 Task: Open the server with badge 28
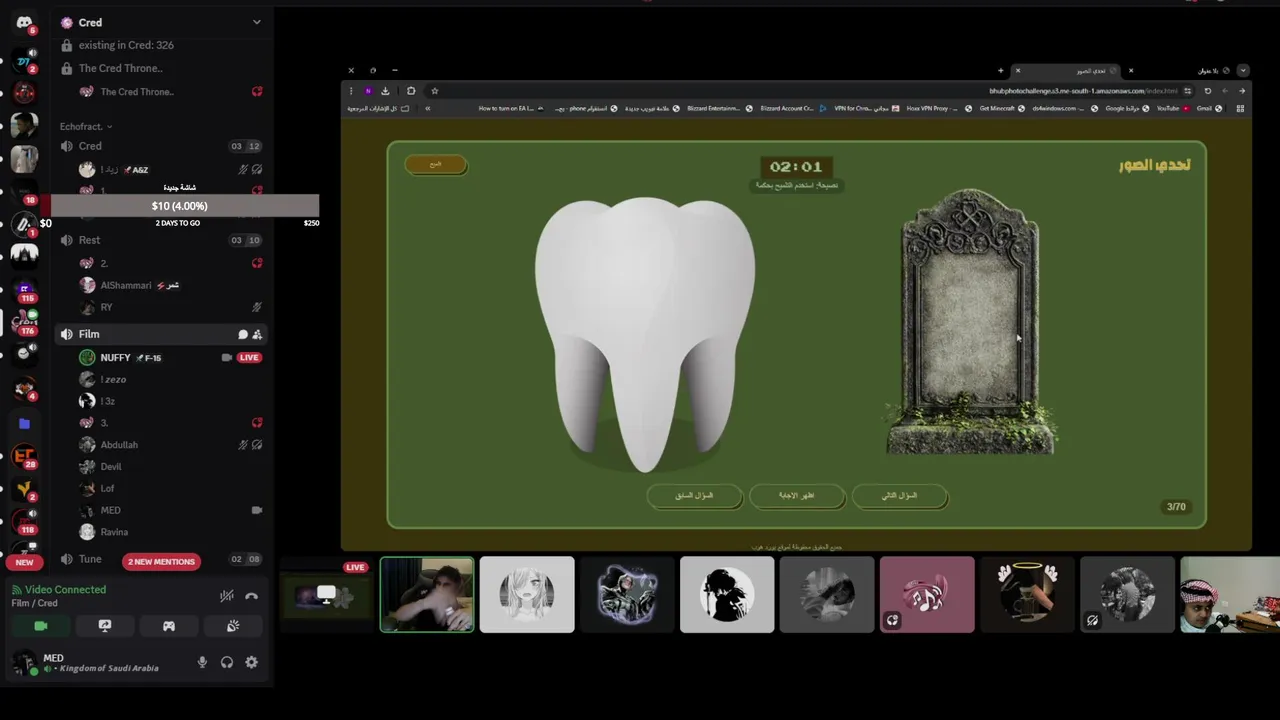tap(24, 456)
